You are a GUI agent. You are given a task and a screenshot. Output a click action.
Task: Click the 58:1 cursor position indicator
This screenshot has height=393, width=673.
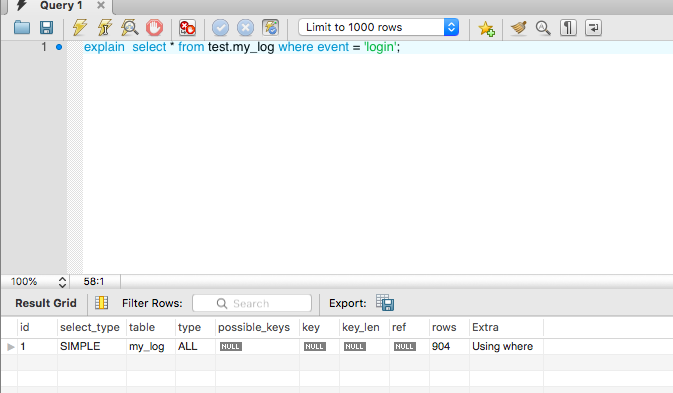[94, 281]
